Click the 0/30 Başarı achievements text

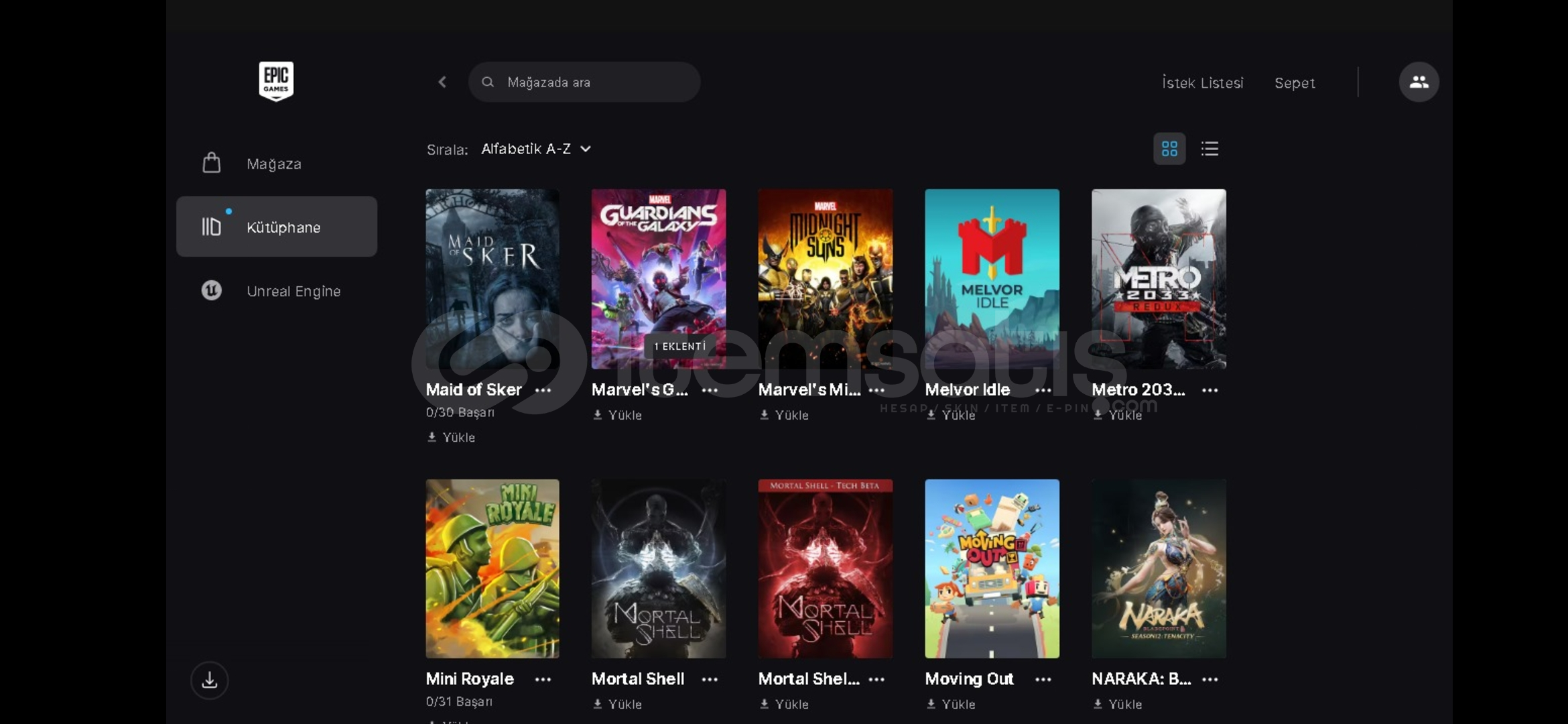point(460,412)
